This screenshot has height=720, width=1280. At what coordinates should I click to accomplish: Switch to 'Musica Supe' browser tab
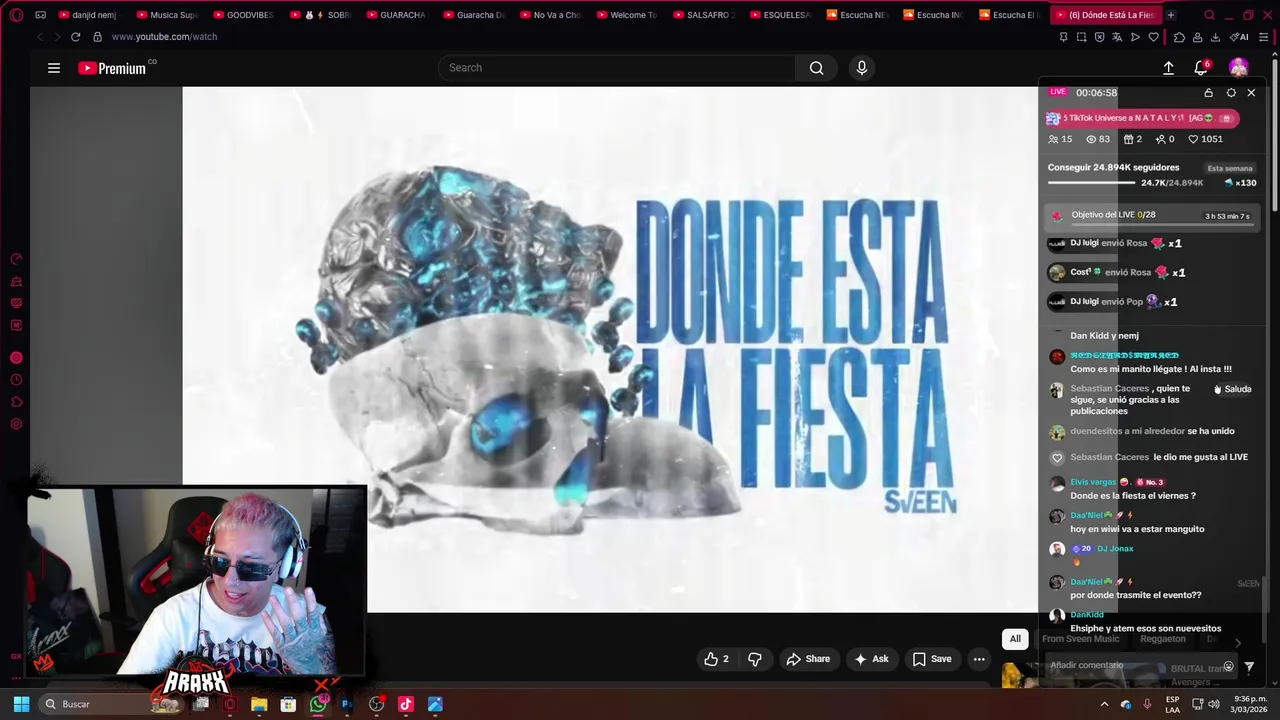[x=167, y=15]
